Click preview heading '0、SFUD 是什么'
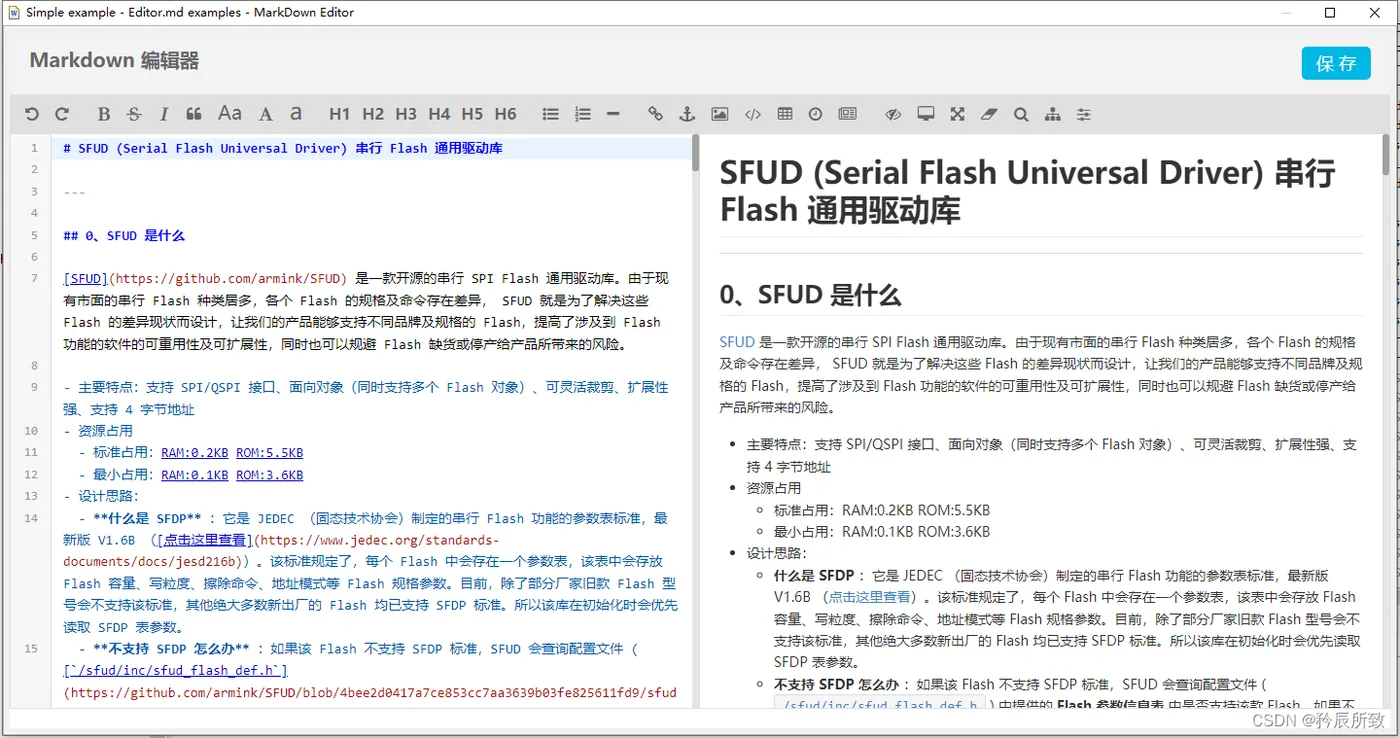The image size is (1400, 738). [810, 295]
